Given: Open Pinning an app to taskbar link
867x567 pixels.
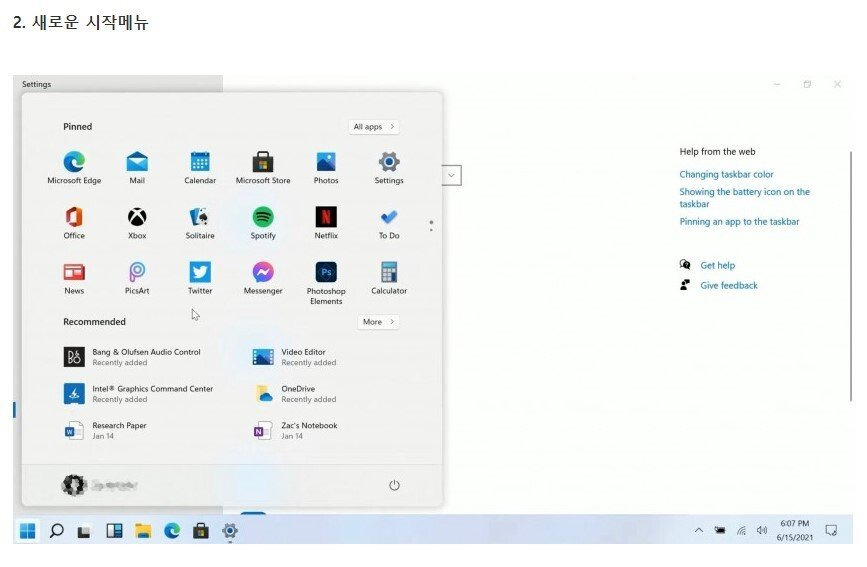Looking at the screenshot, I should (x=739, y=222).
